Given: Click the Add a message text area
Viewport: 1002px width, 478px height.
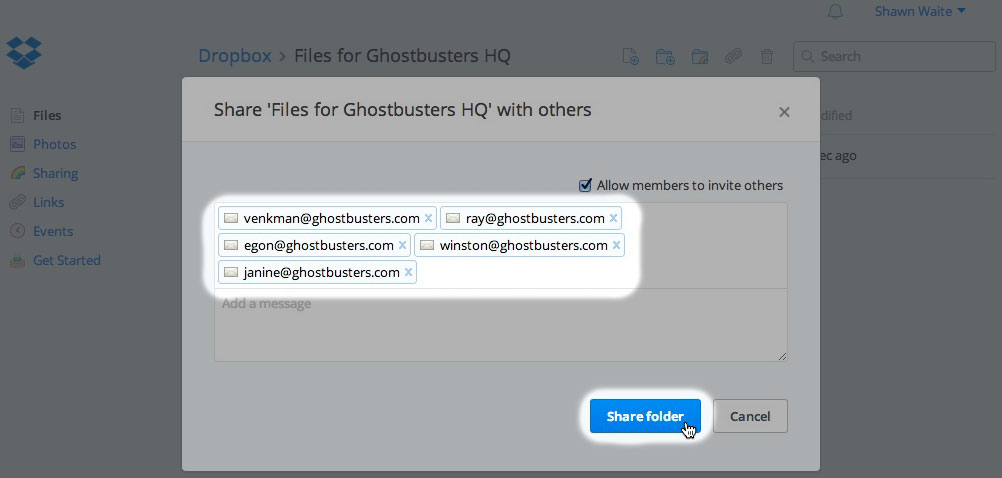Looking at the screenshot, I should (x=500, y=325).
